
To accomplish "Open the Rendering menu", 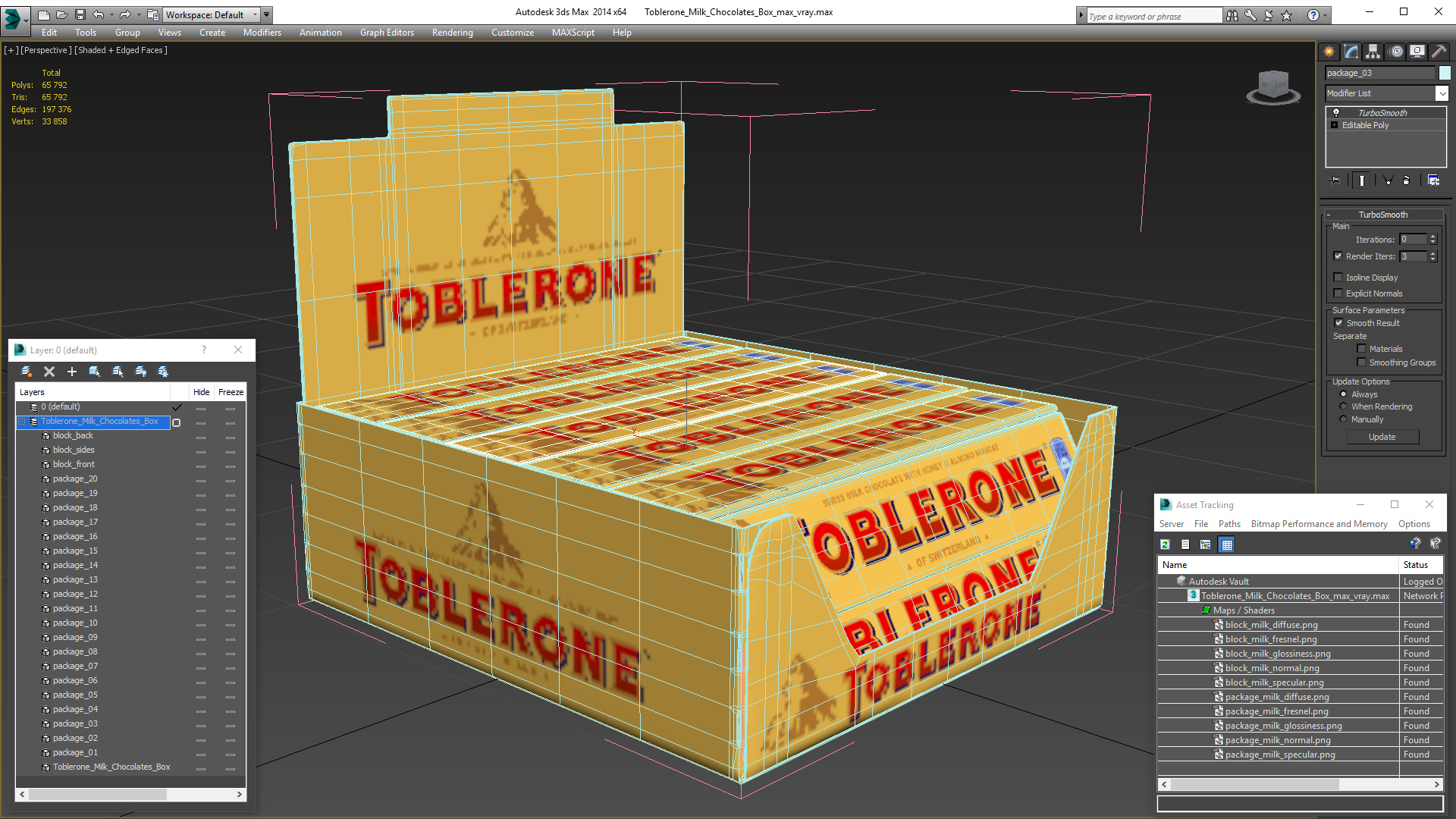I will [x=453, y=33].
